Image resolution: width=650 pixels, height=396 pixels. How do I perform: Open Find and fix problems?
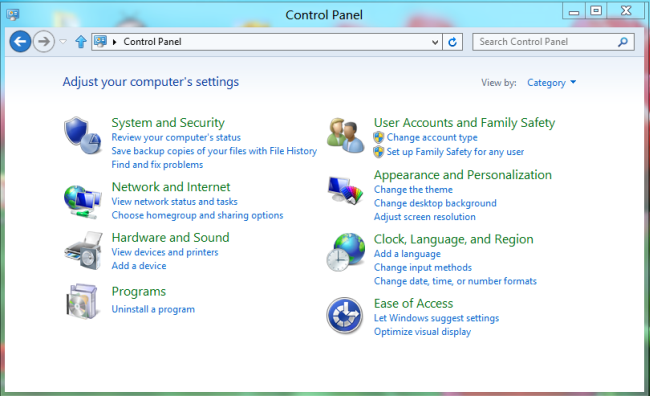coord(157,165)
